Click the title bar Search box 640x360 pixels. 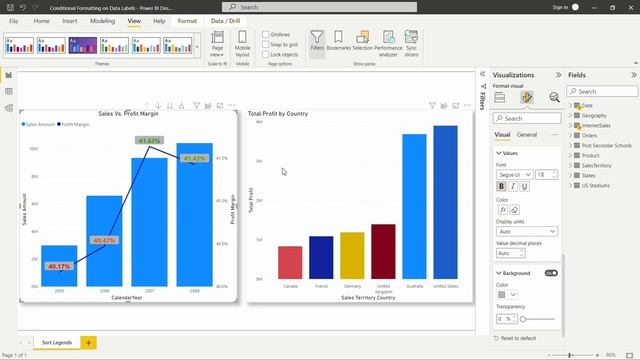pos(319,7)
